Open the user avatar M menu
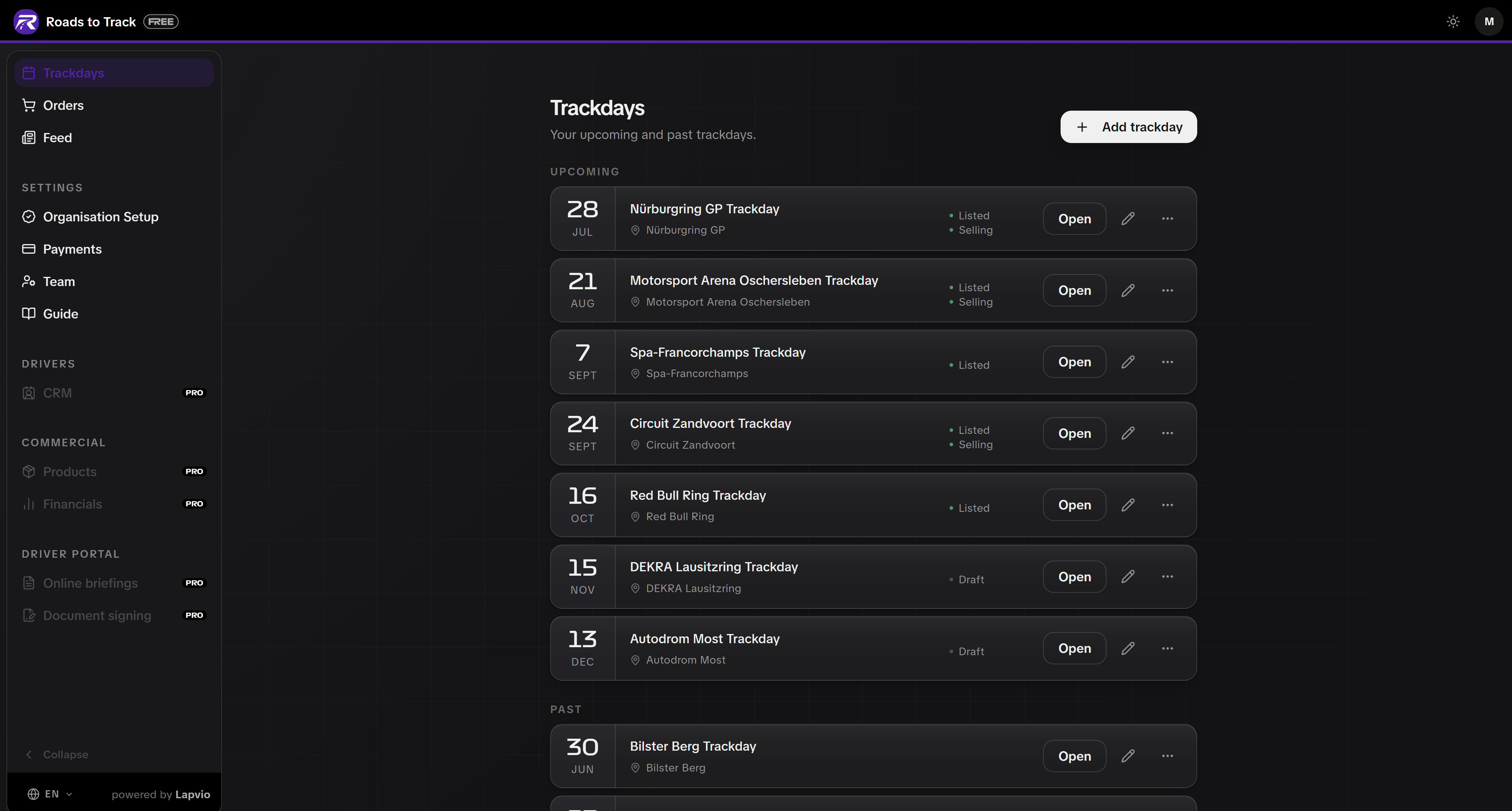 [1489, 22]
